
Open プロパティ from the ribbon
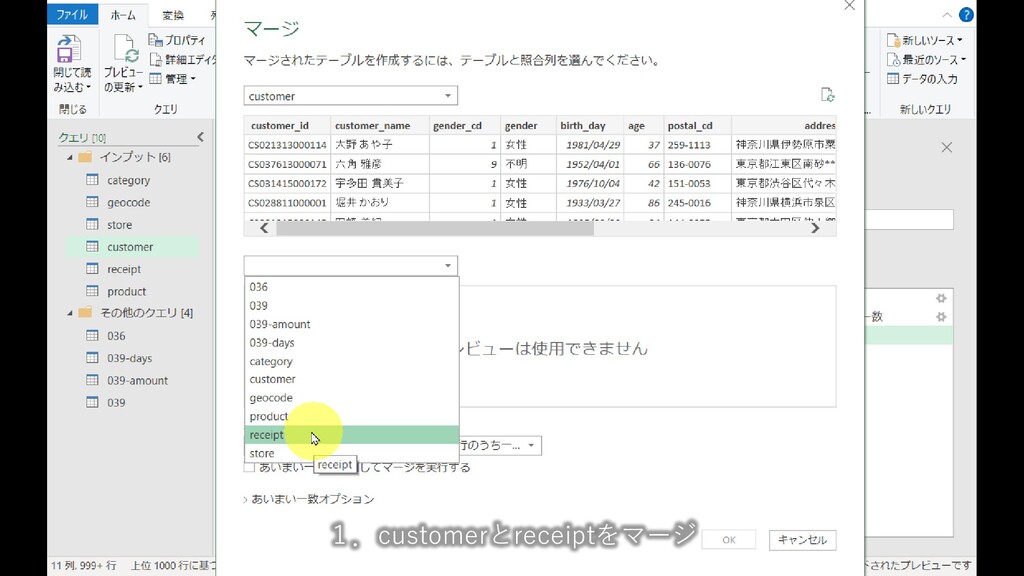pos(177,40)
